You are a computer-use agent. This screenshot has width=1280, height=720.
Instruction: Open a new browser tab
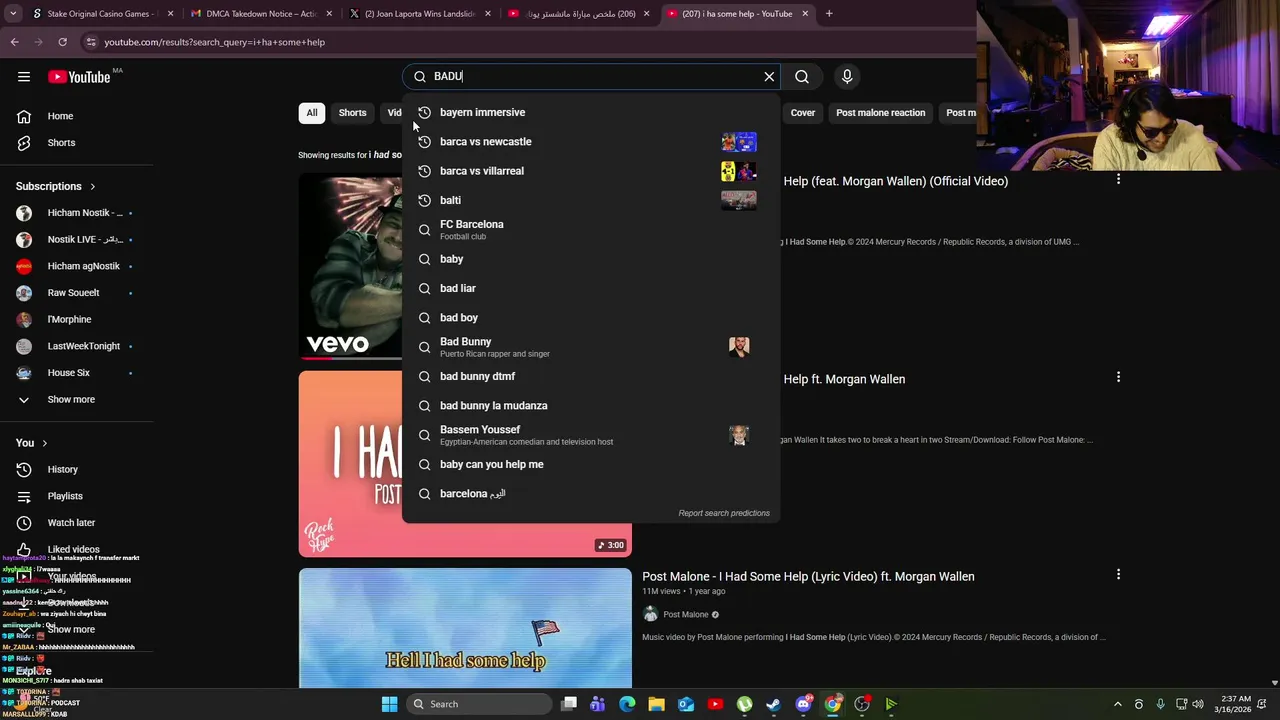click(829, 14)
